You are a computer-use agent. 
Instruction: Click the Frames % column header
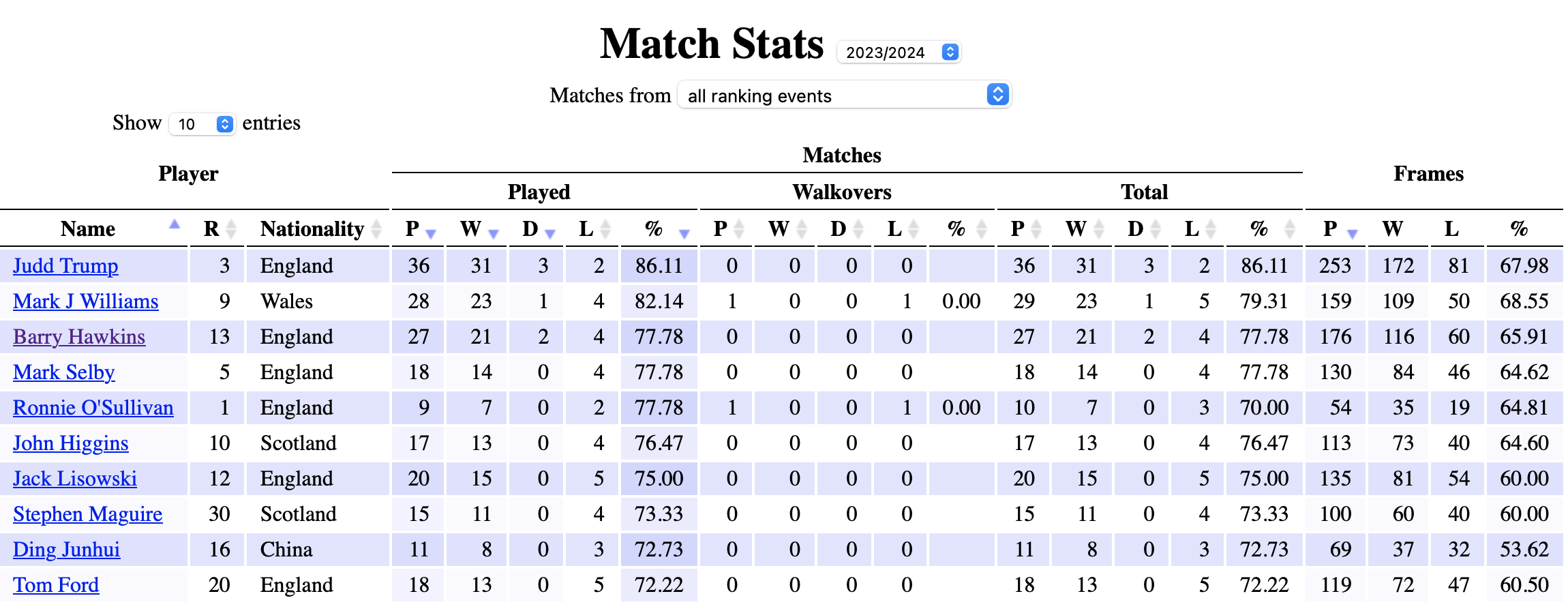1518,229
